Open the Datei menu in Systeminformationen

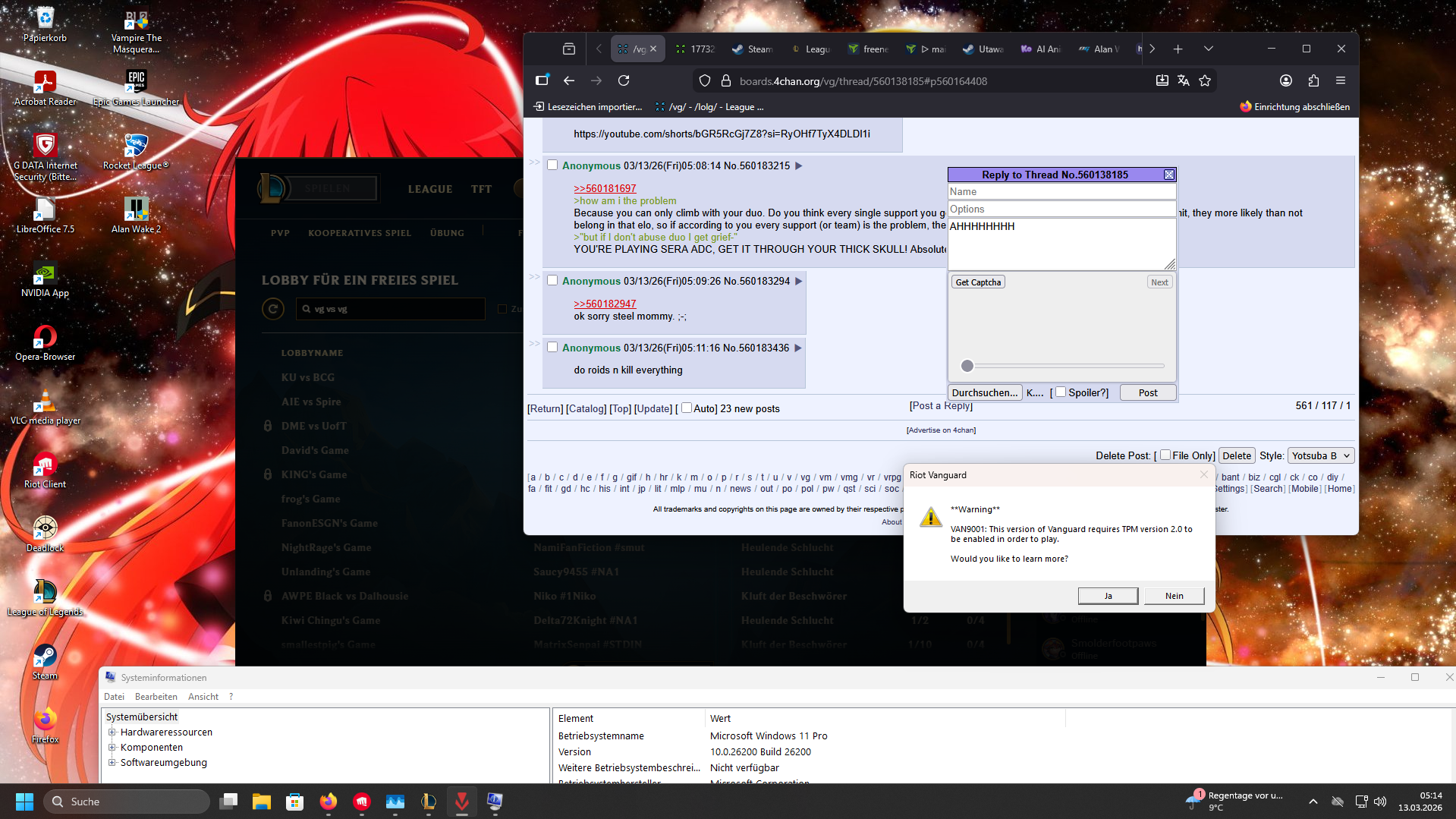point(114,697)
